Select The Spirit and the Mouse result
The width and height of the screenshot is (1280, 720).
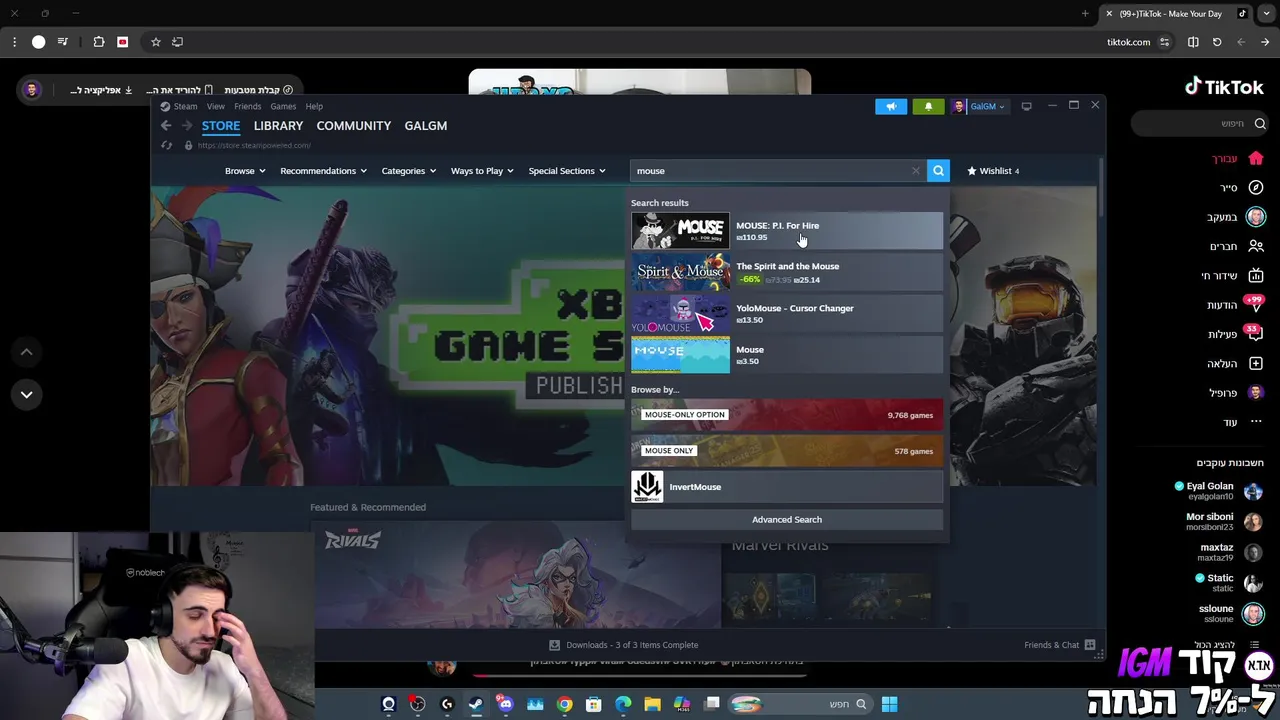(787, 272)
